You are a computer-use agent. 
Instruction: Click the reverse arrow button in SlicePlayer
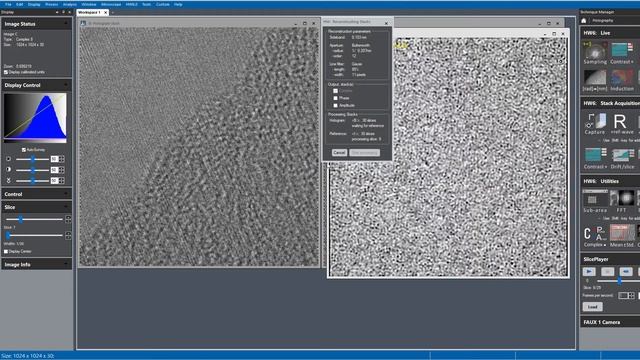626,271
